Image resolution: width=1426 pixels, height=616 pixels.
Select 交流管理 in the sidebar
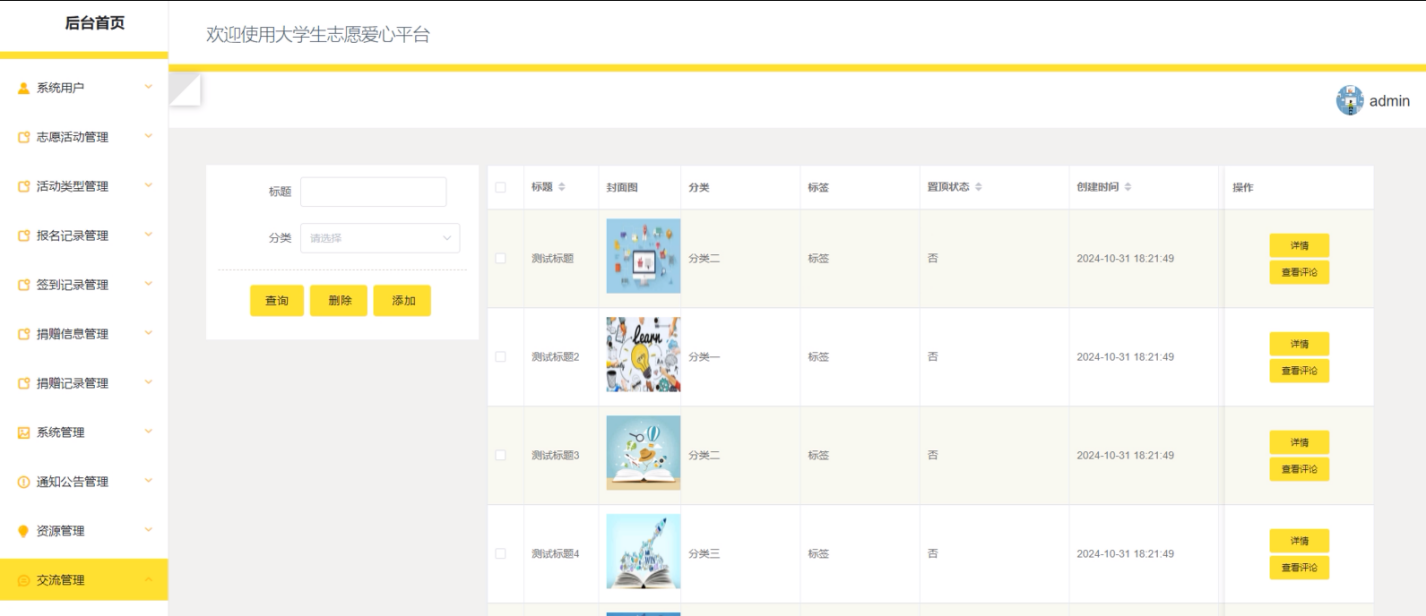pyautogui.click(x=84, y=580)
